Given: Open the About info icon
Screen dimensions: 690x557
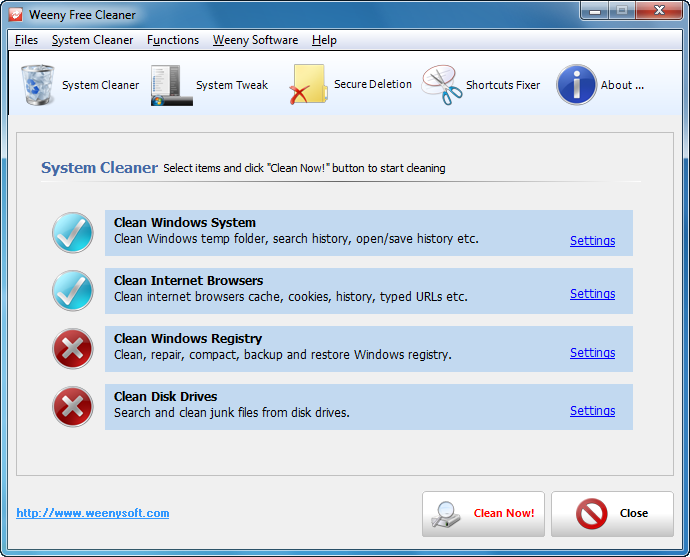Looking at the screenshot, I should pos(576,85).
